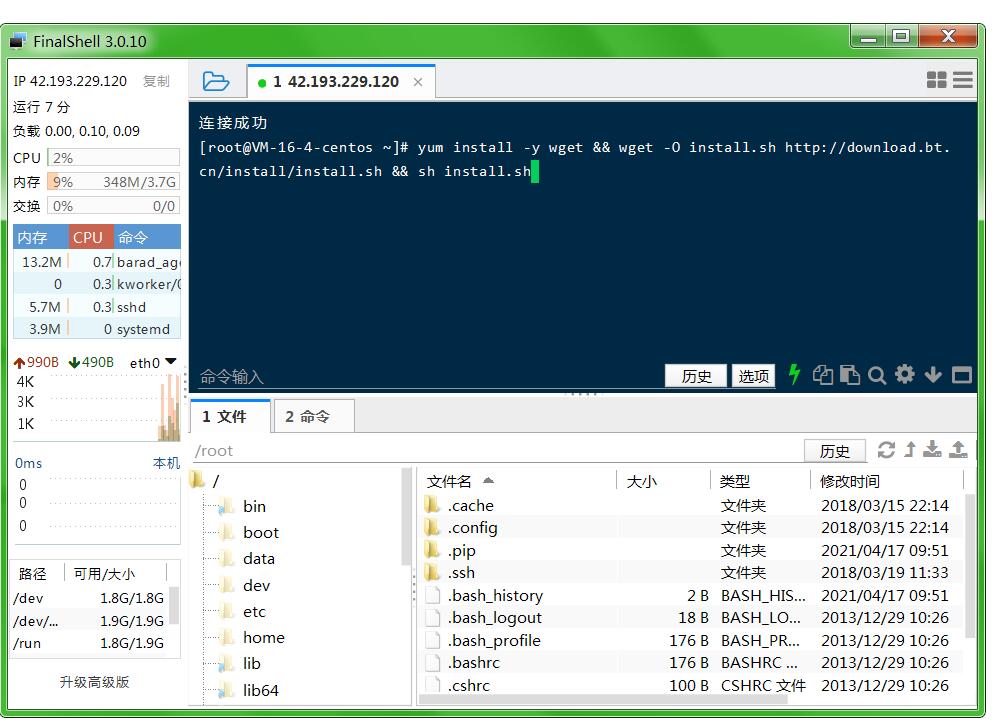This screenshot has width=995, height=719.
Task: Click the paste icon in terminal toolbar
Action: tap(850, 375)
